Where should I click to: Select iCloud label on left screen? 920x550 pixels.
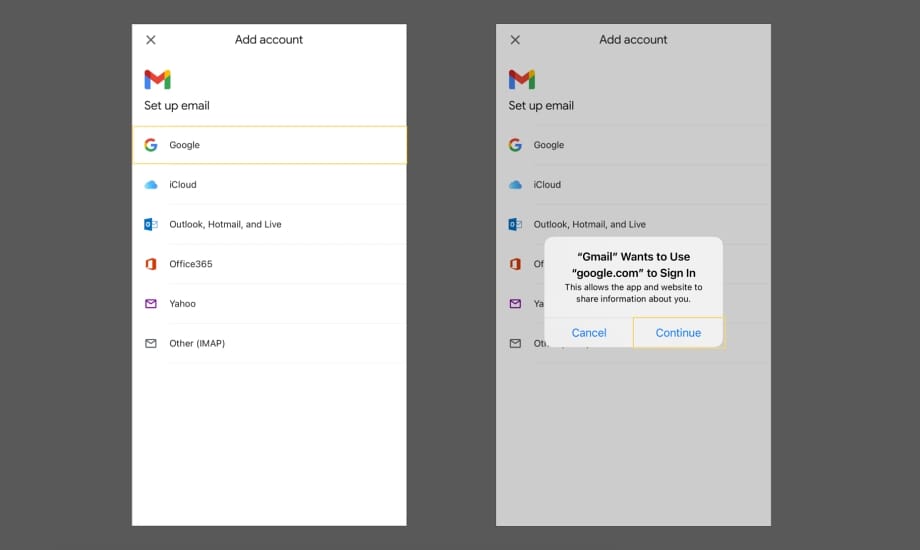click(x=182, y=184)
